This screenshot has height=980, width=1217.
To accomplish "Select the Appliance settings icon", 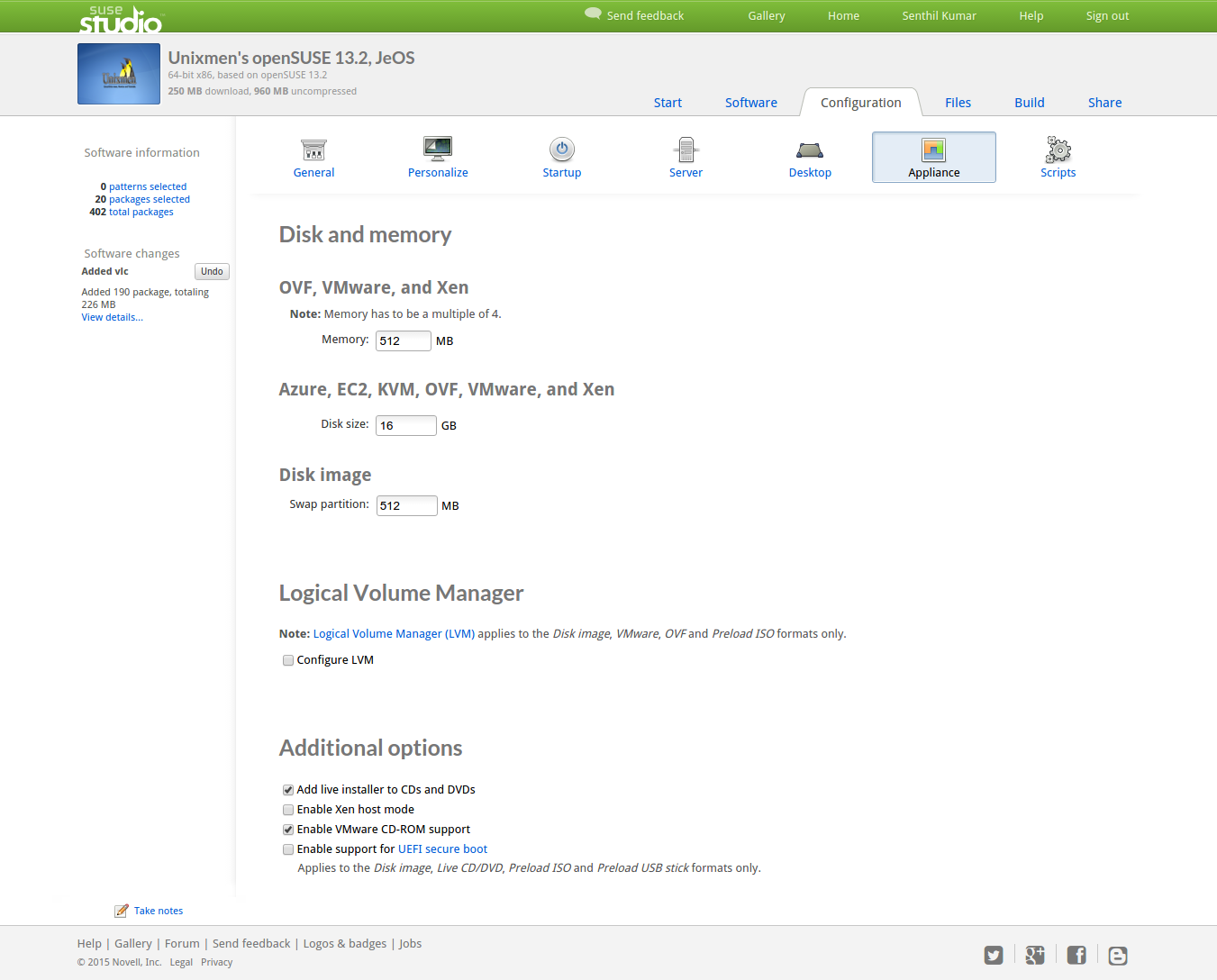I will pyautogui.click(x=934, y=150).
